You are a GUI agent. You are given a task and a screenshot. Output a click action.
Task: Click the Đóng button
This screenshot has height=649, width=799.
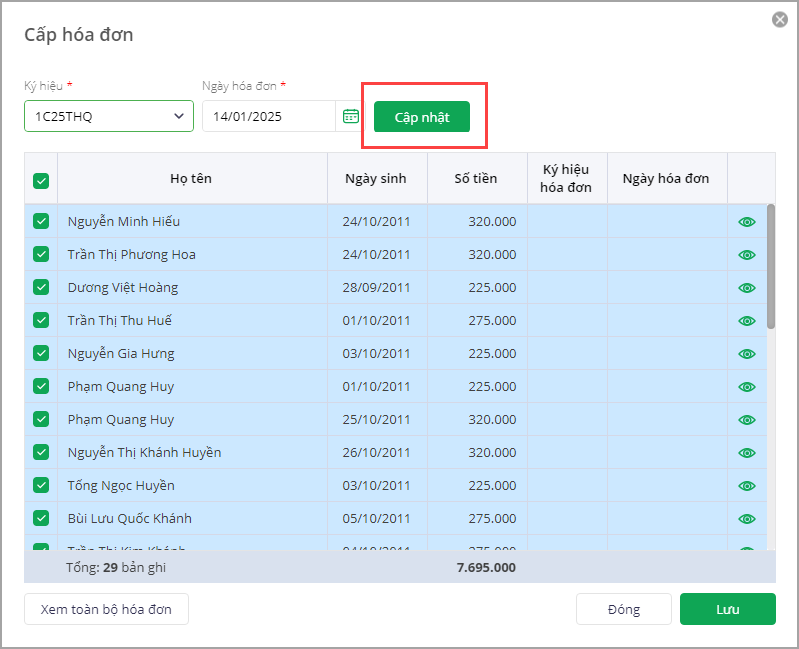click(623, 609)
